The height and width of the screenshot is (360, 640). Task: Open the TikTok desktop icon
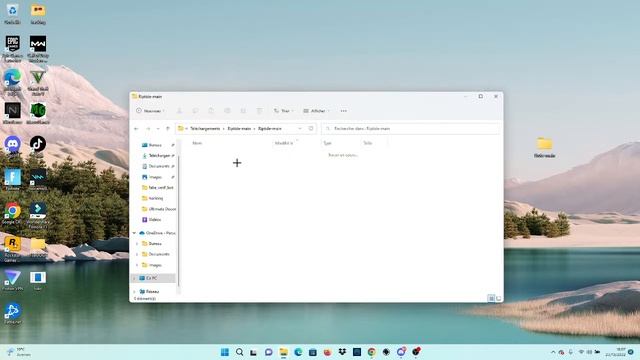pos(38,147)
